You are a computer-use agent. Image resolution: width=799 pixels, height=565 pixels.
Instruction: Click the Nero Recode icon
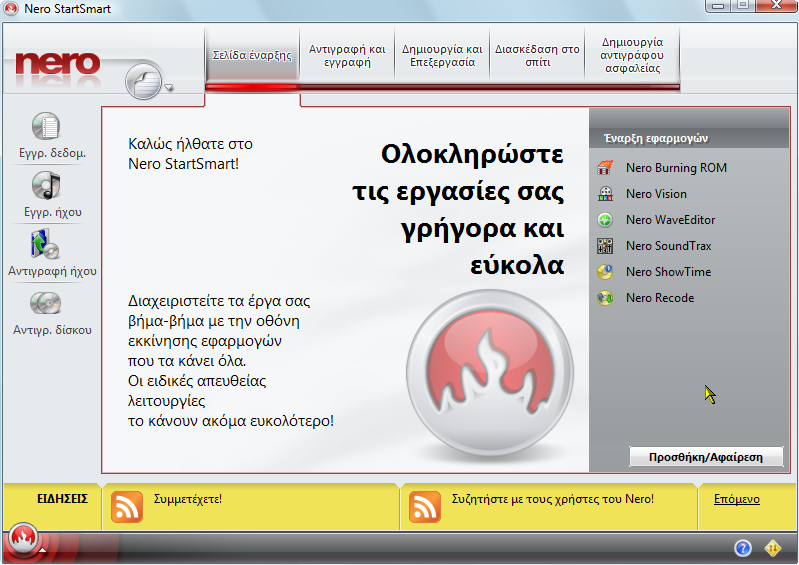coord(605,298)
